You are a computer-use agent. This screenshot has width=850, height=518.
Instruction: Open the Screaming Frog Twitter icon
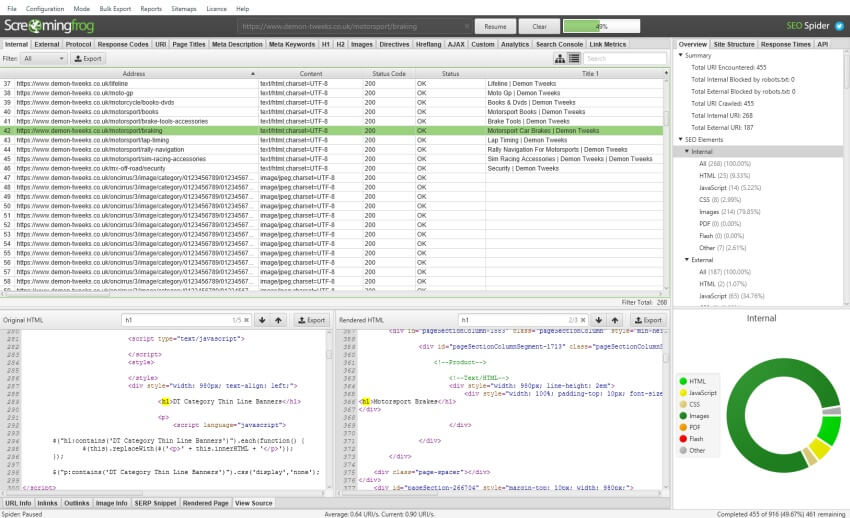839,25
